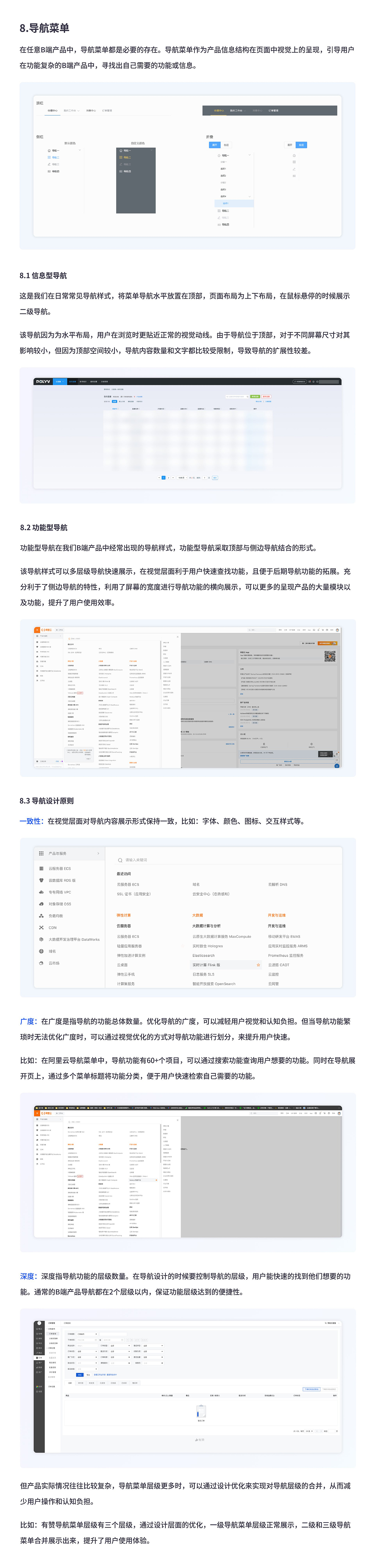Click the home icon beside 导航一 in 默认颜色 sidebar

(x=49, y=150)
